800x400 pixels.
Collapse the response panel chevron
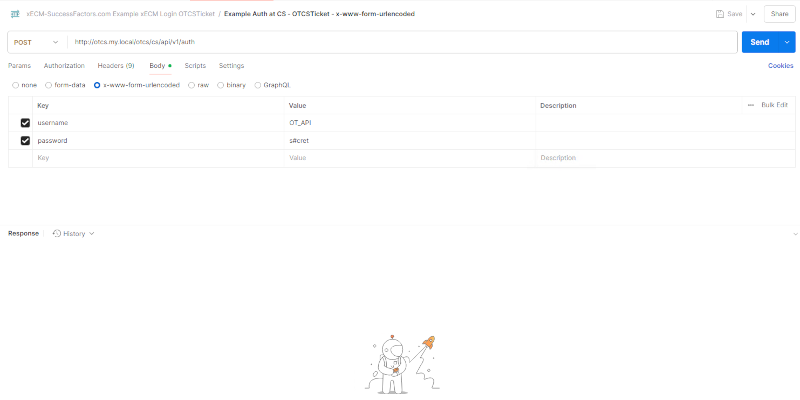tap(795, 234)
